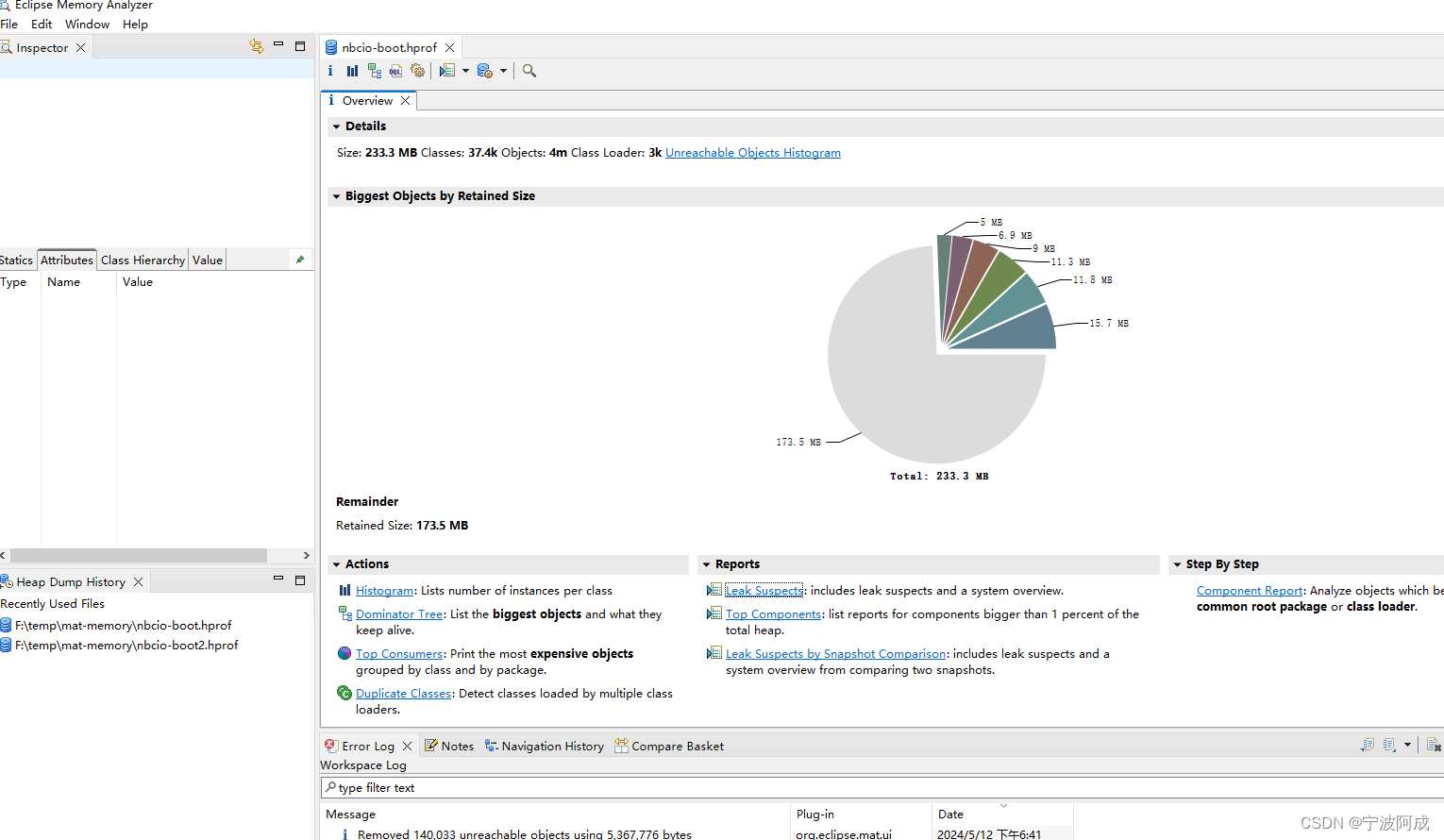
Task: Run the expert system report icon
Action: [447, 70]
